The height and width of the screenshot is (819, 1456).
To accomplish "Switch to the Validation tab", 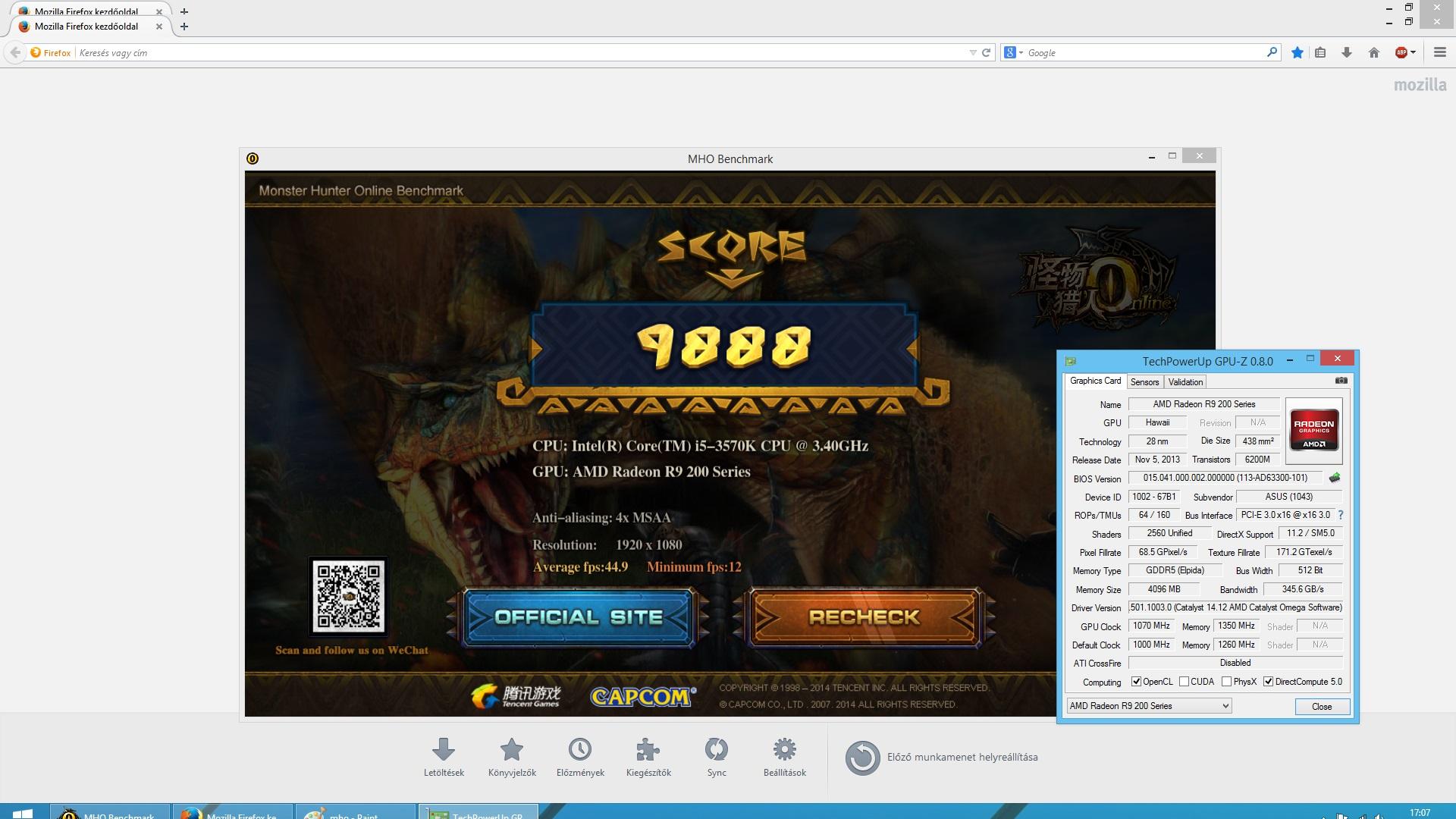I will coord(1185,382).
